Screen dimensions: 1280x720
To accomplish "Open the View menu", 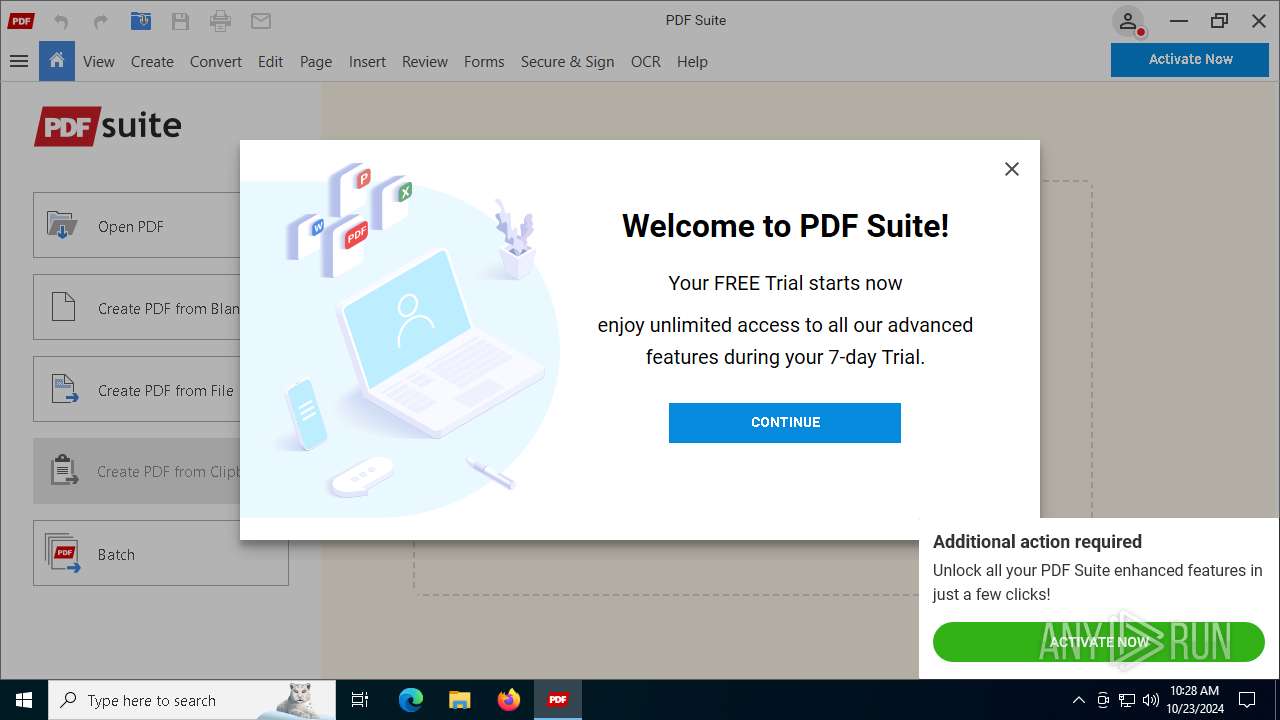I will pyautogui.click(x=98, y=61).
